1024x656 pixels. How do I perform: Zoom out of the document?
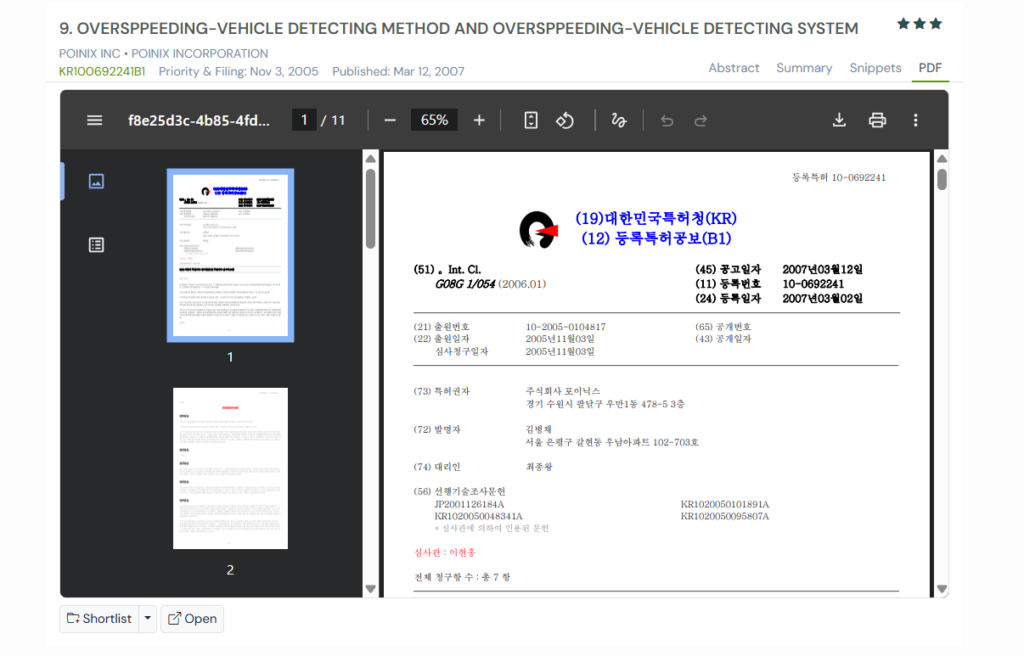pos(389,119)
